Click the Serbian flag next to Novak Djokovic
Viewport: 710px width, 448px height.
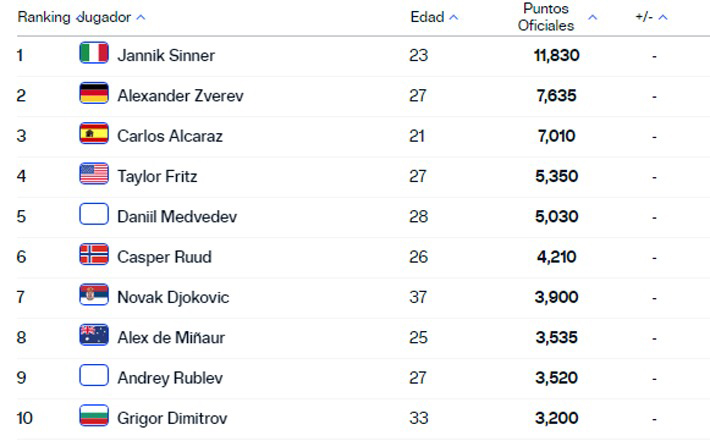coord(94,296)
